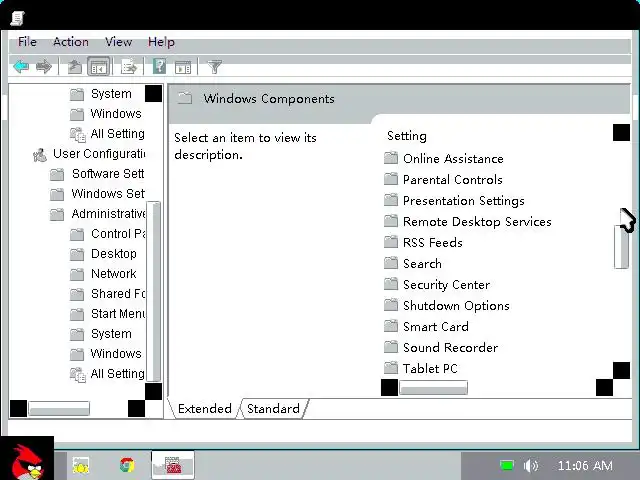Select Remote Desktop Services folder icon
640x480 pixels.
click(391, 221)
